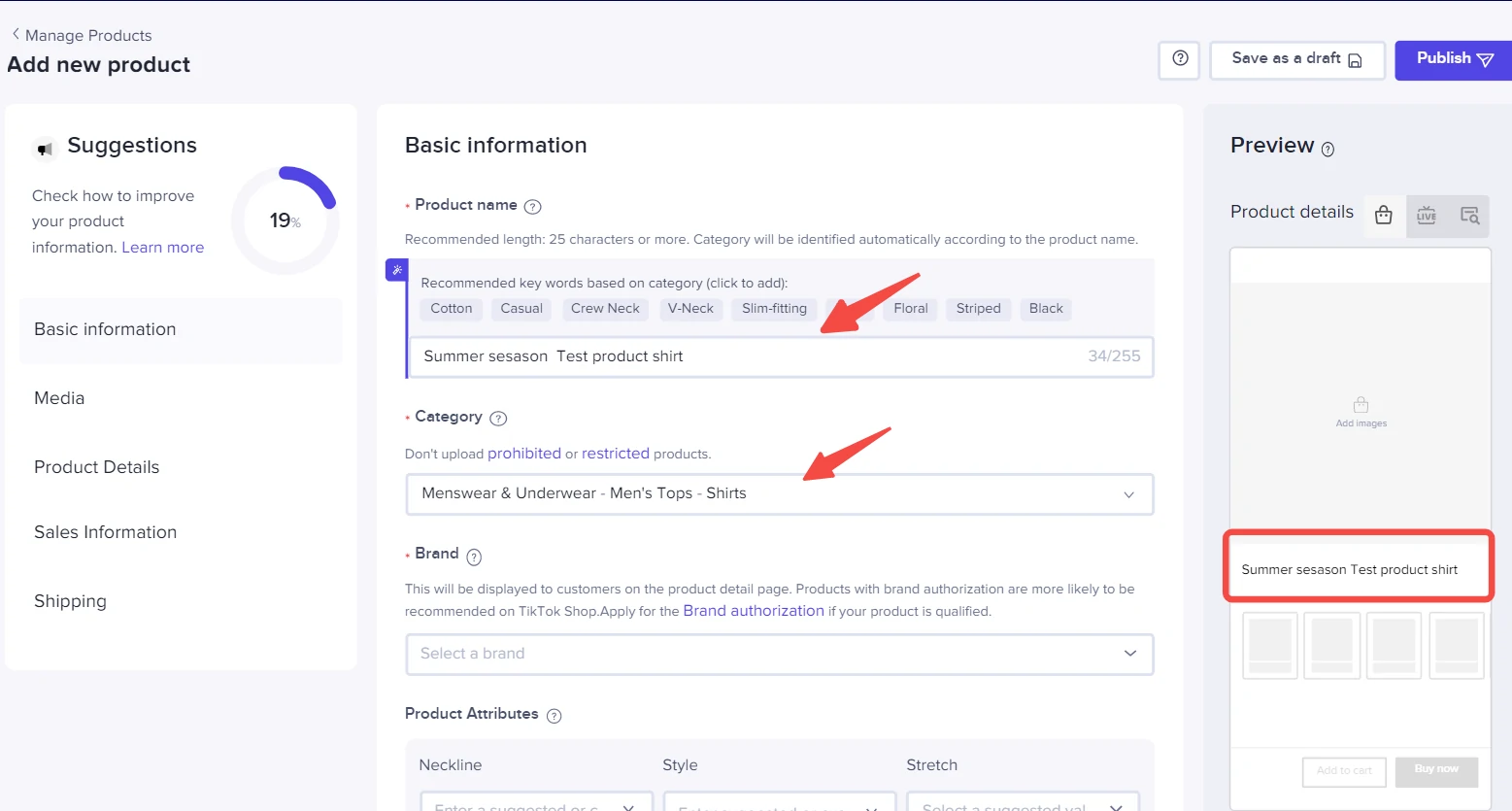The height and width of the screenshot is (811, 1512).
Task: Switch preview to search view icon
Action: [1469, 216]
